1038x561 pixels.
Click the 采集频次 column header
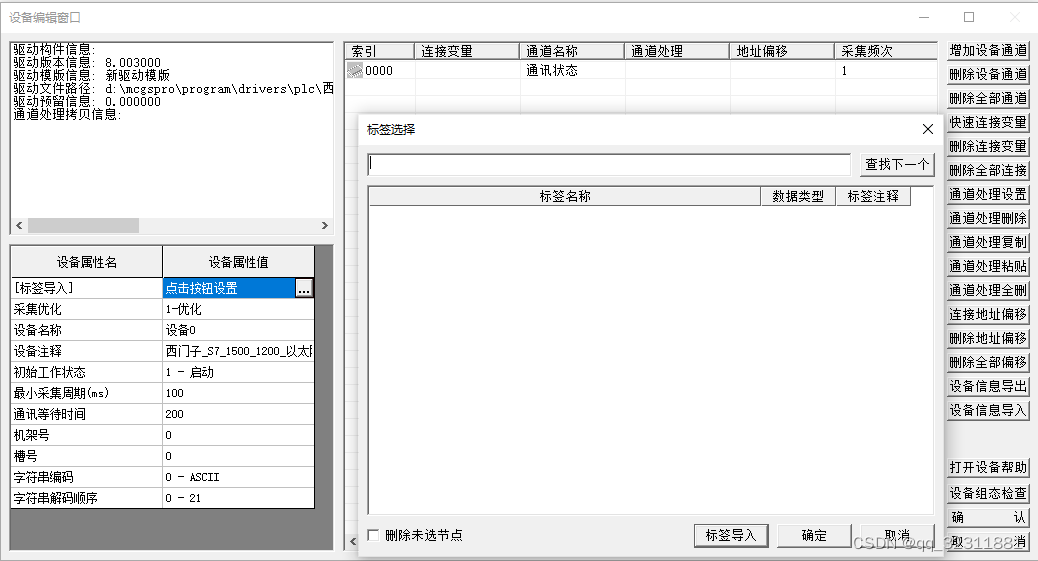[x=886, y=51]
